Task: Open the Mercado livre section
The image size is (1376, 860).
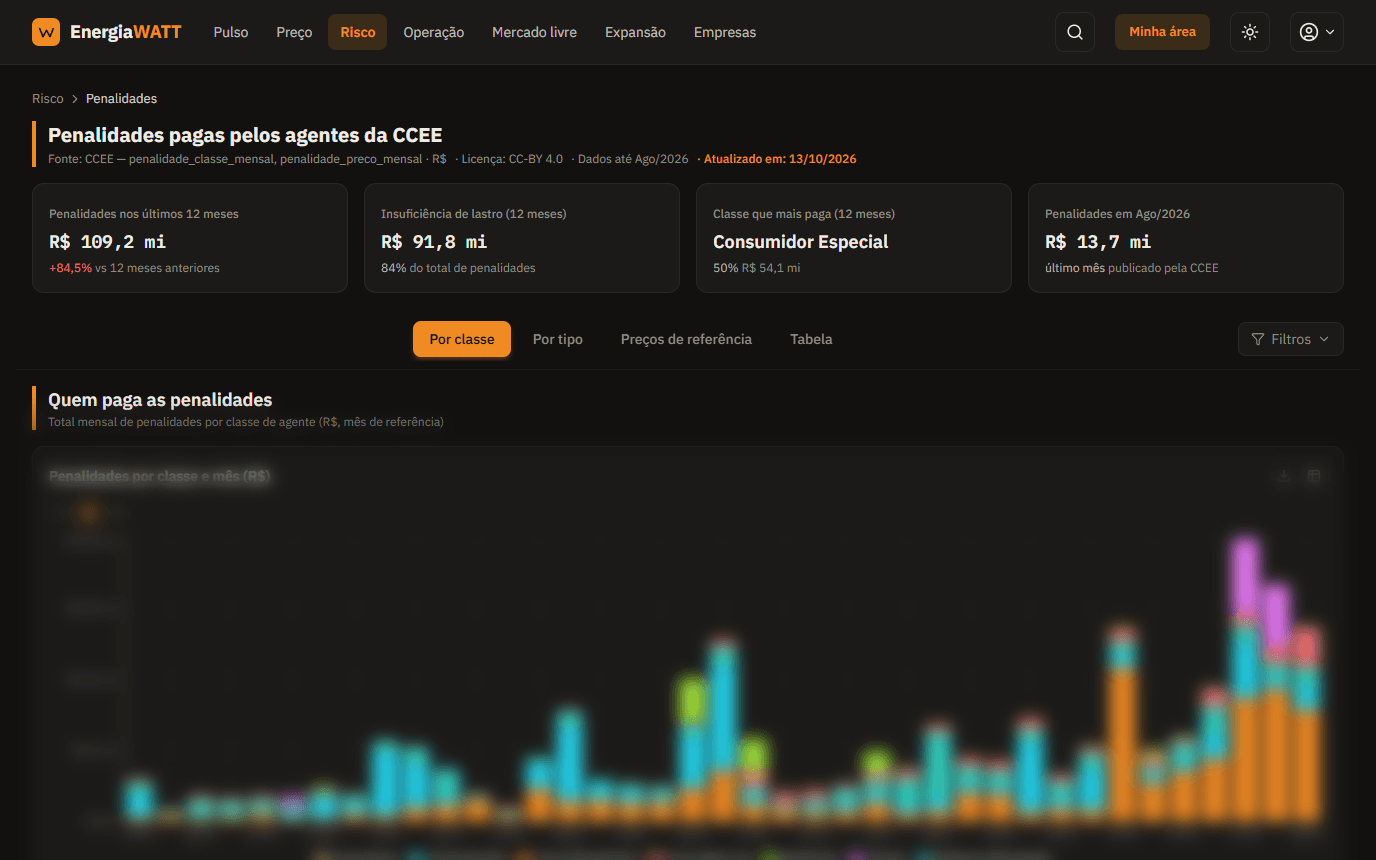Action: [x=534, y=32]
